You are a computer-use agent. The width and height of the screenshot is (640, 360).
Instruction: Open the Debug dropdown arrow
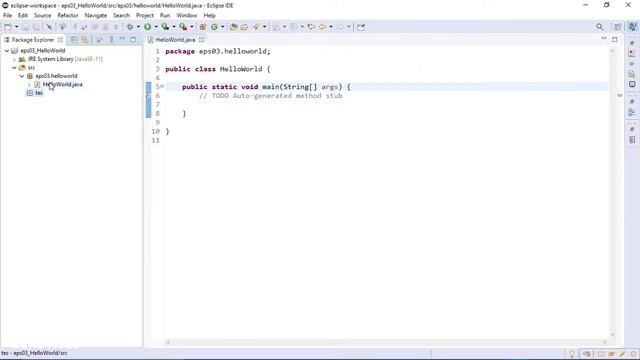[138, 27]
